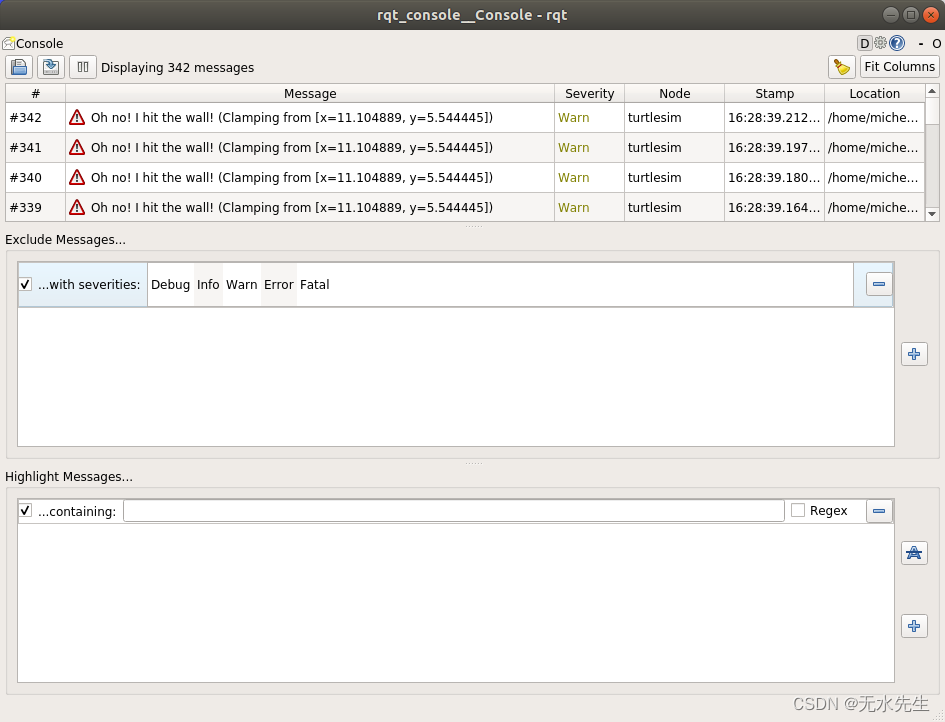Click warning icon of message #342
The image size is (945, 722).
77,118
